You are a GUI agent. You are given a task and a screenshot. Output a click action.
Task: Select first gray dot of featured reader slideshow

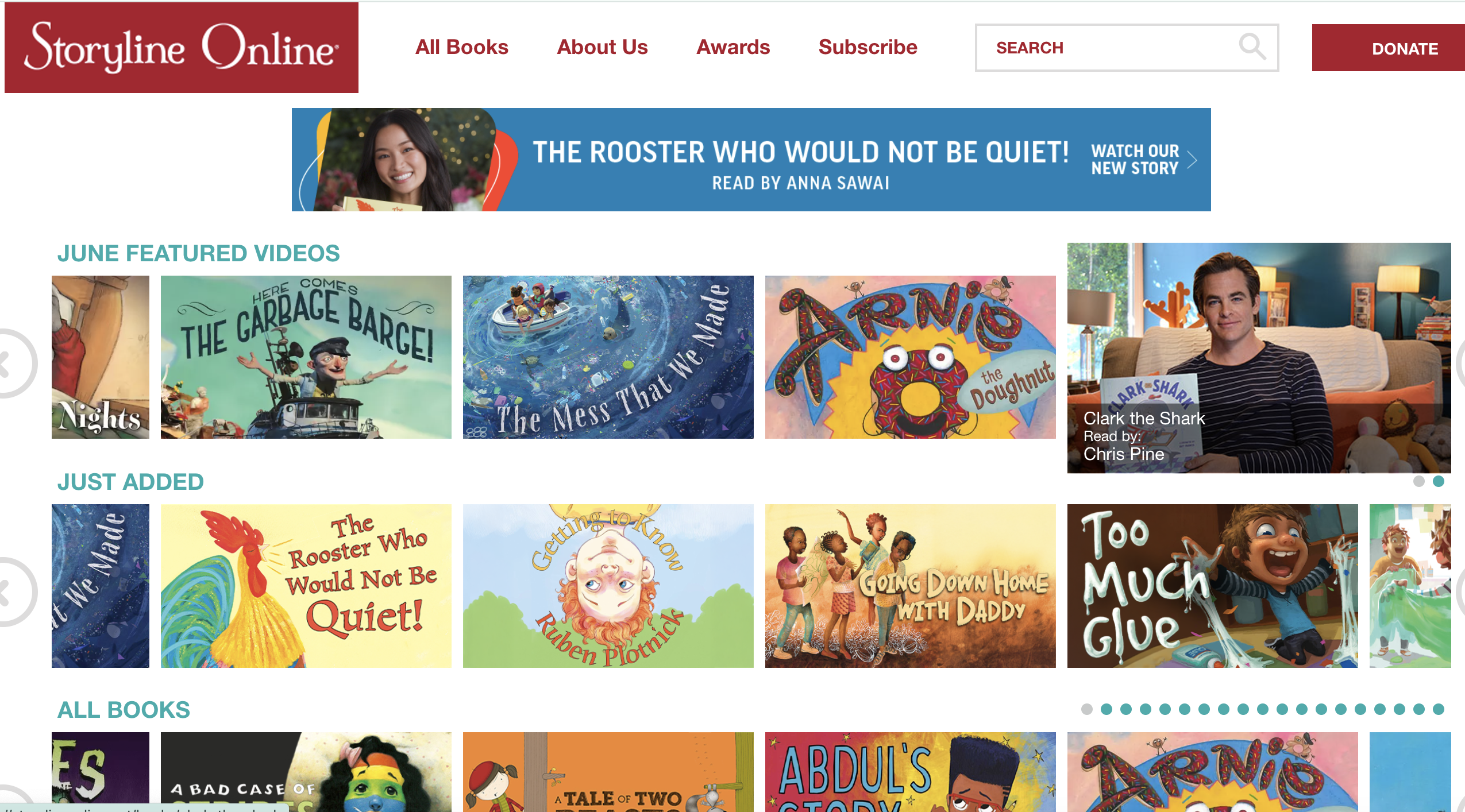[x=1418, y=481]
